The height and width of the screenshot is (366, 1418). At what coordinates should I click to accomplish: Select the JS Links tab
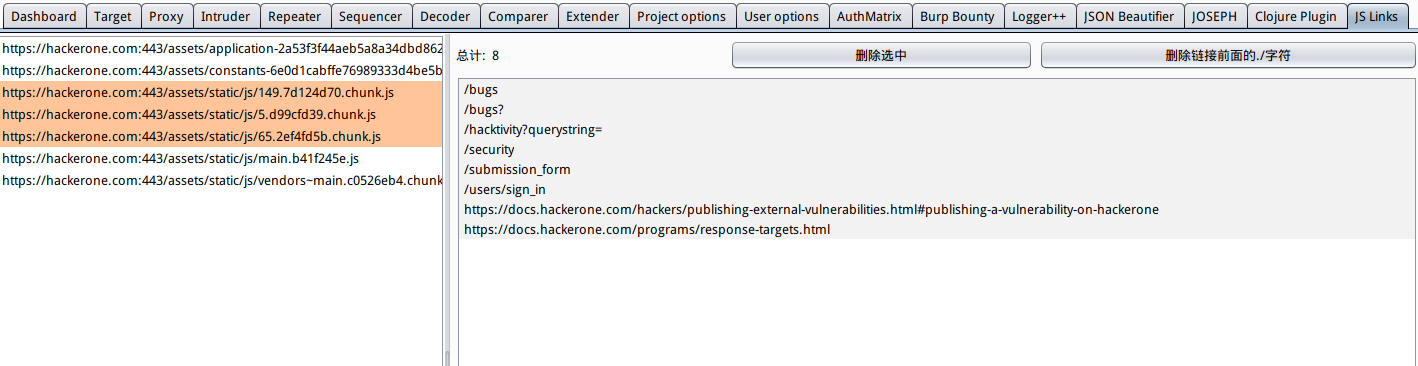[1377, 16]
